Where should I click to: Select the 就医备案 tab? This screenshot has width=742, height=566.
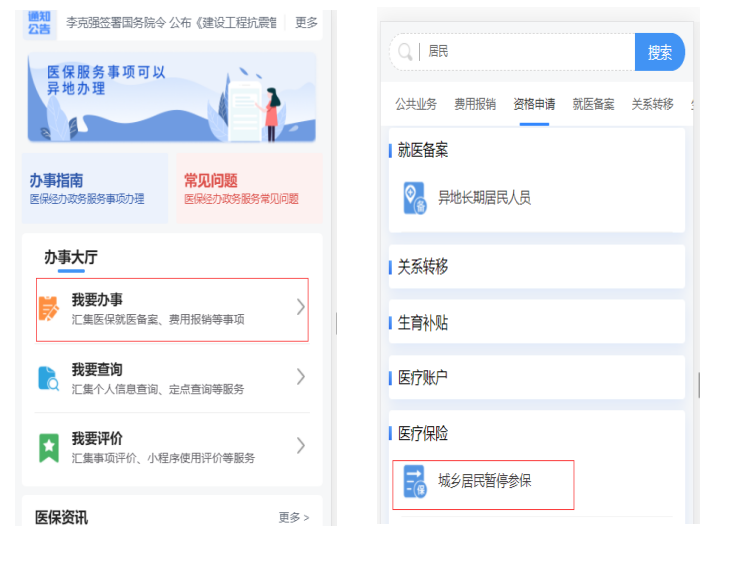tap(593, 104)
